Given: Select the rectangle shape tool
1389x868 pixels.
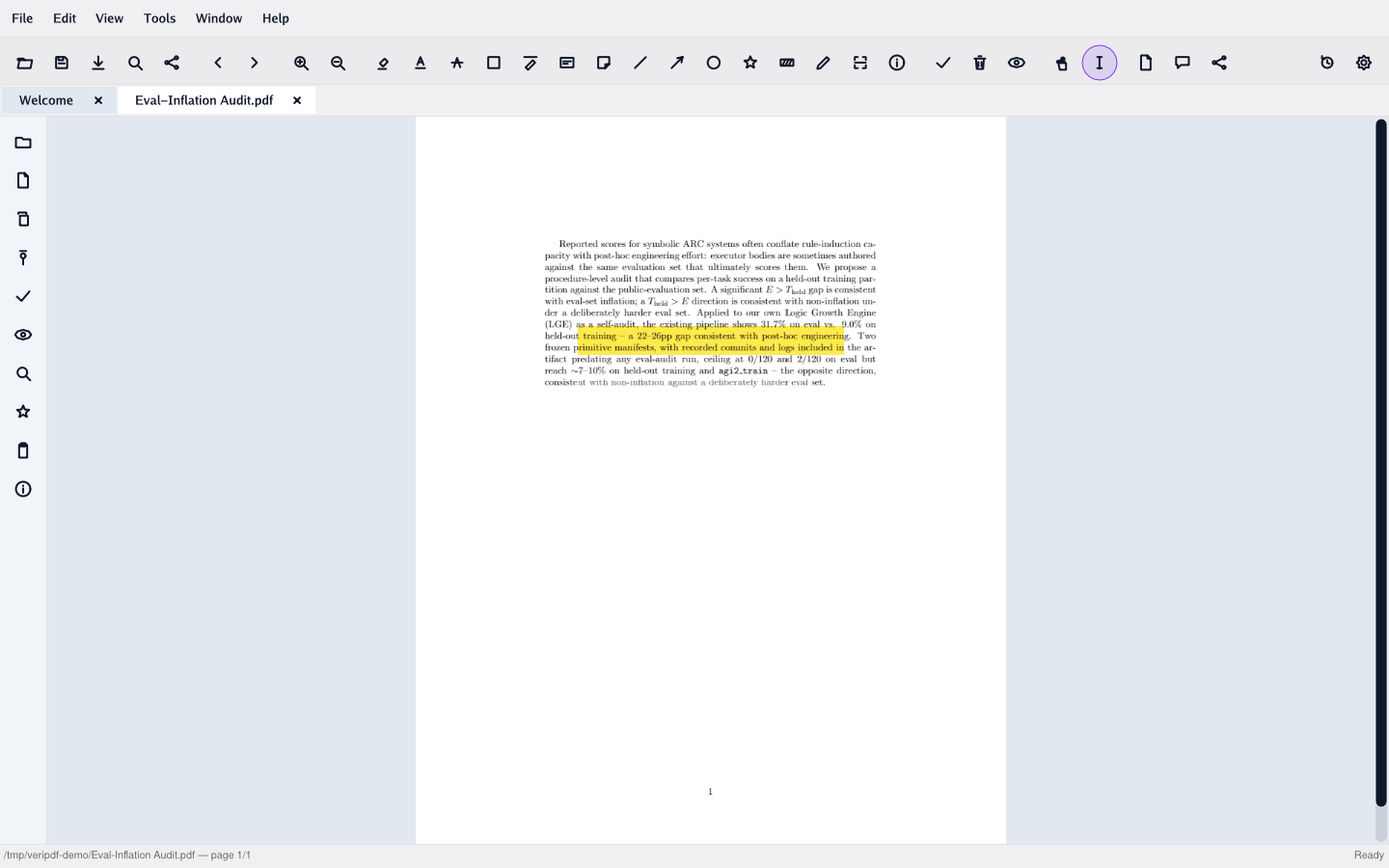Looking at the screenshot, I should pyautogui.click(x=494, y=63).
